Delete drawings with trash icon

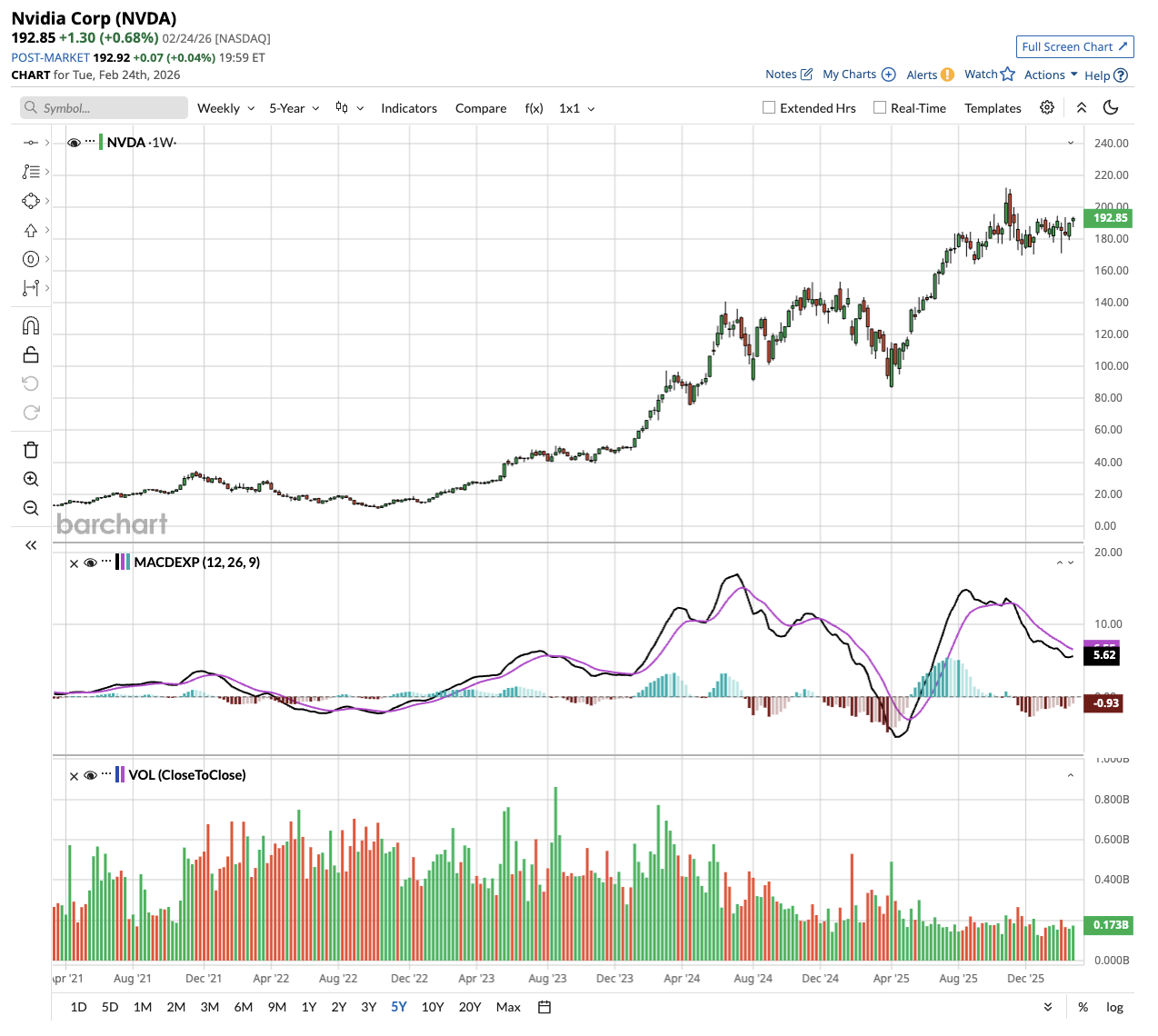click(x=31, y=450)
